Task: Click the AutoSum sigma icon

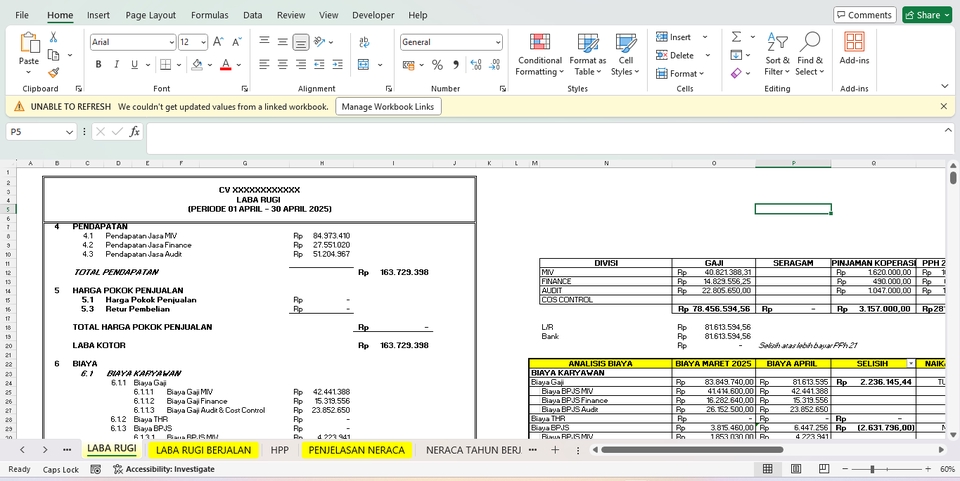Action: (737, 37)
